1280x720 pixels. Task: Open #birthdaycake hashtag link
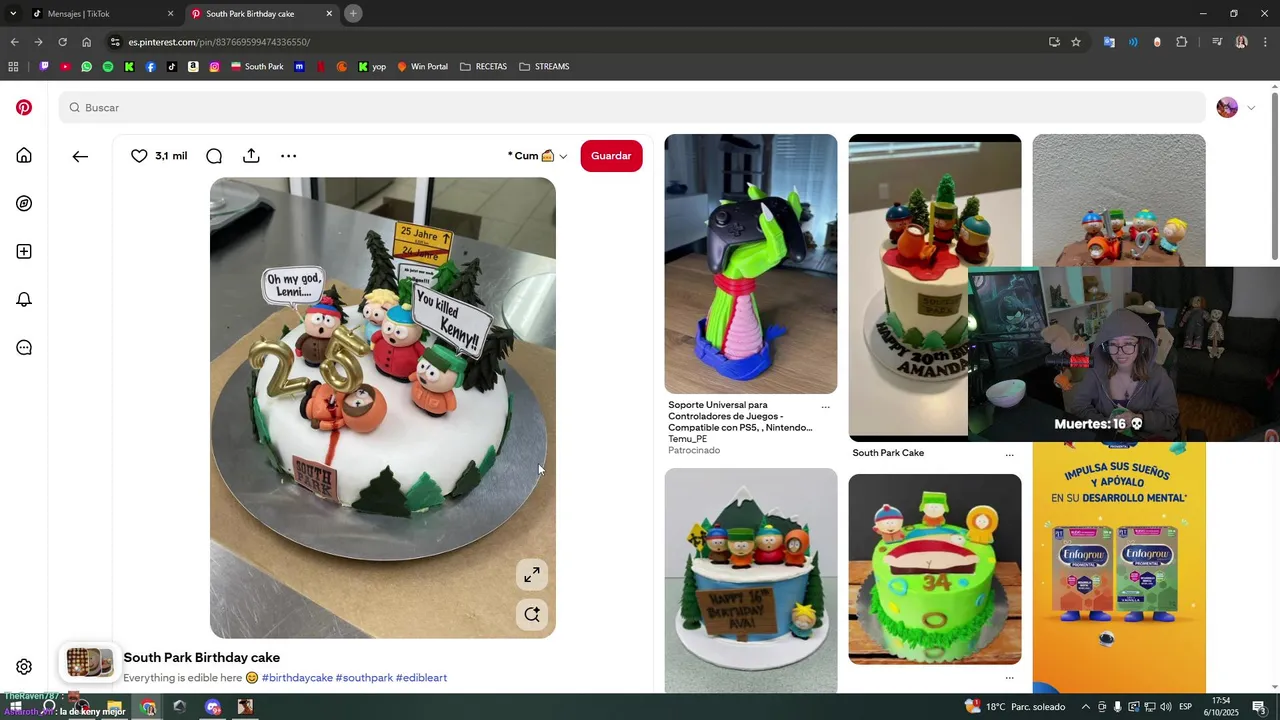point(297,678)
